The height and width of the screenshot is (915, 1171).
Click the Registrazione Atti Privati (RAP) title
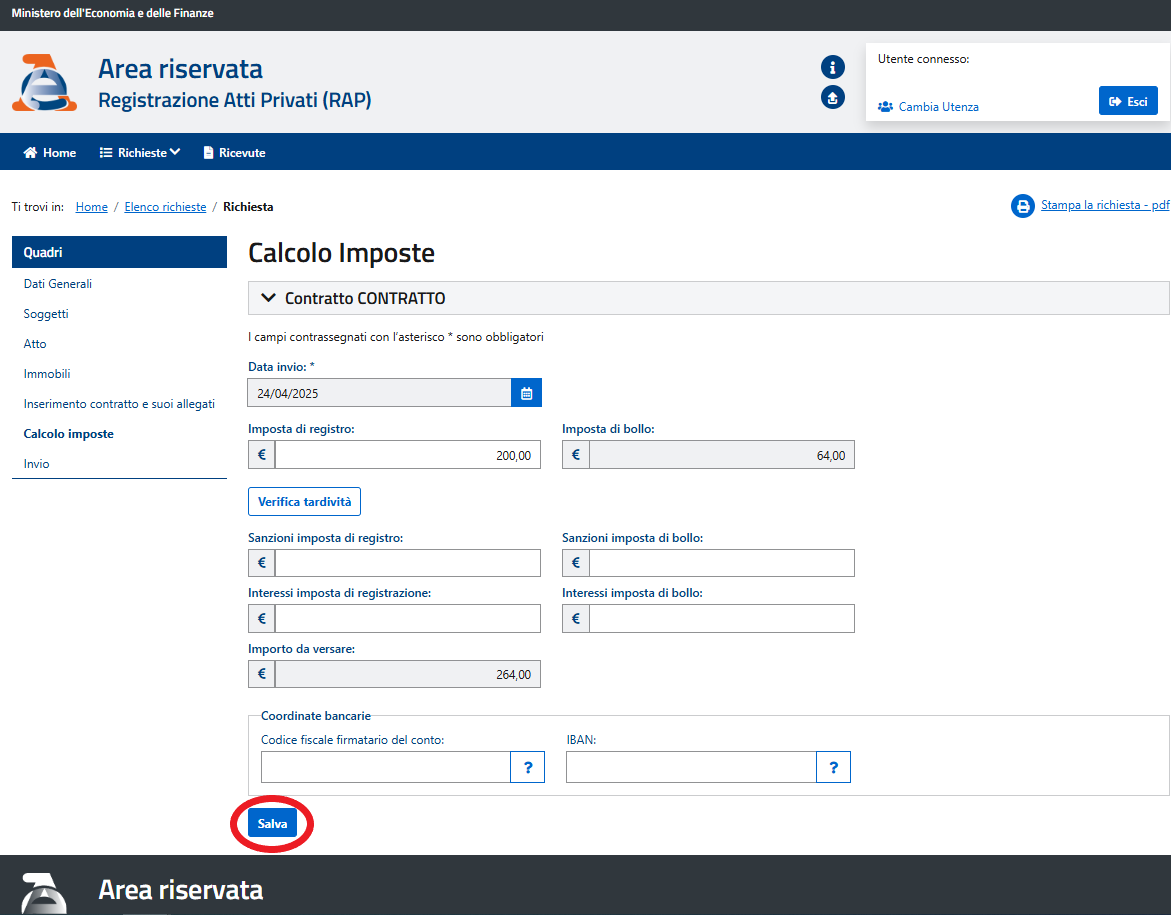pos(234,100)
